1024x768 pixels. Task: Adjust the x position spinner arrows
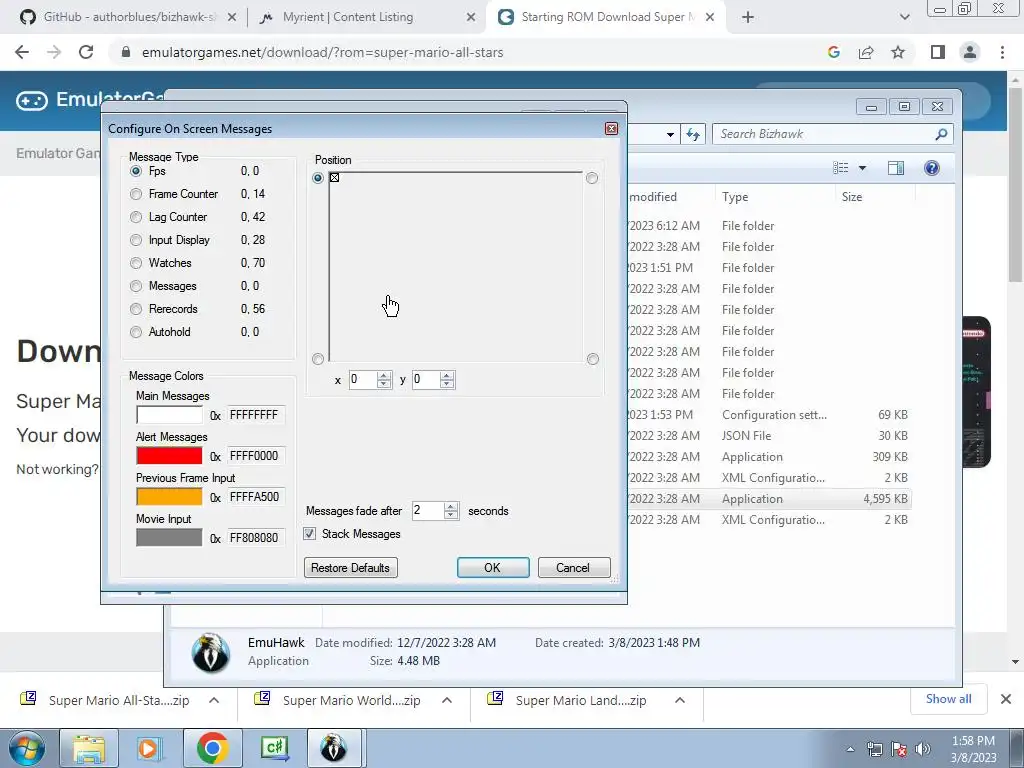pyautogui.click(x=384, y=379)
